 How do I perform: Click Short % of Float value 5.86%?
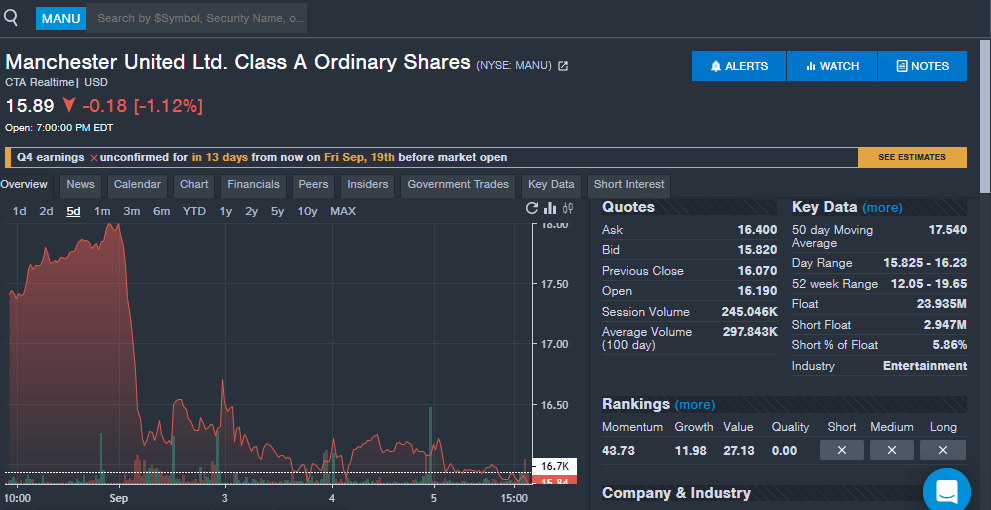(x=949, y=345)
